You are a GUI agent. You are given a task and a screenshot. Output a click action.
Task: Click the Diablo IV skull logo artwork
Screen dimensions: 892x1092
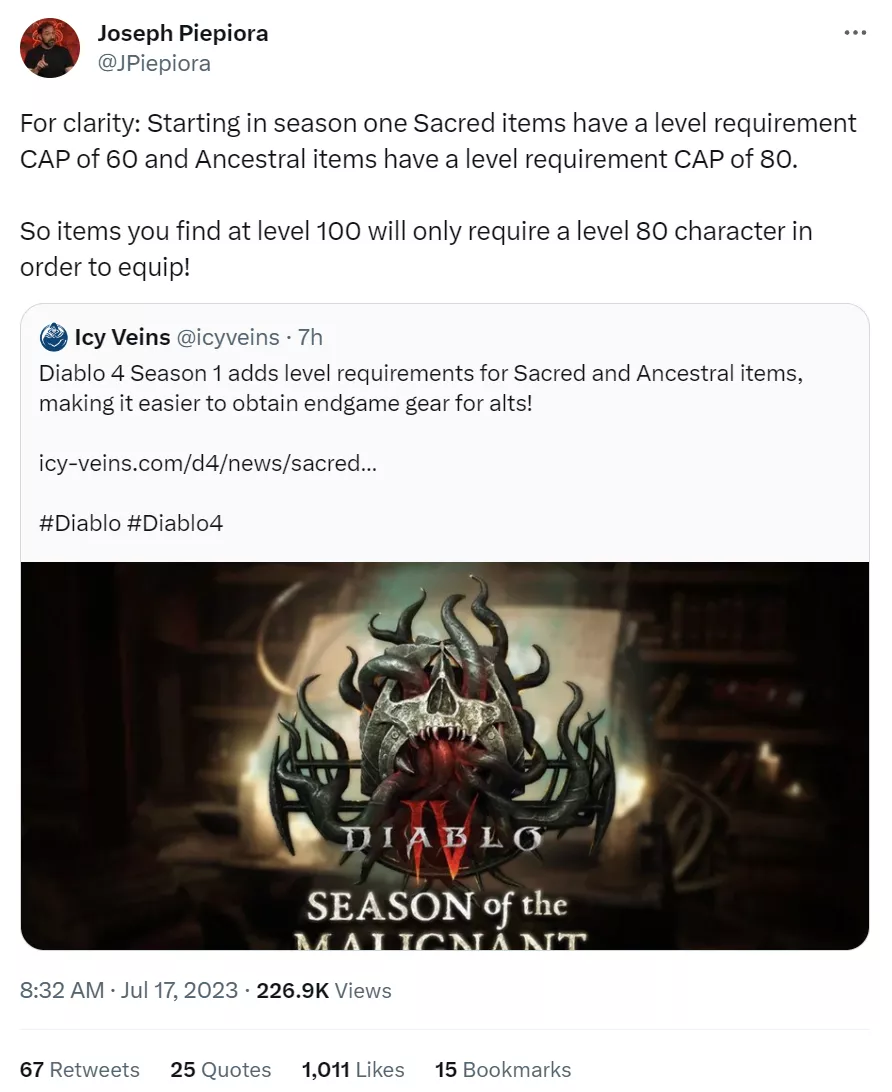coord(446,724)
